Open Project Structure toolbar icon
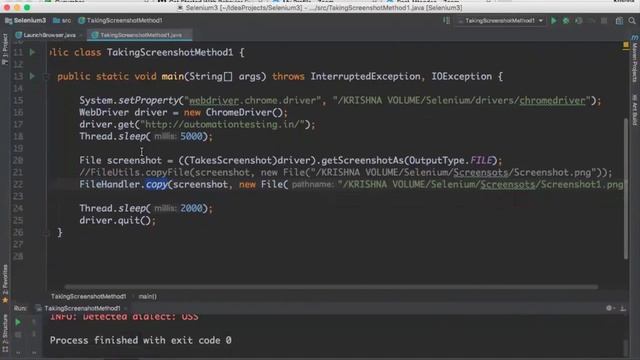640x360 pixels. pyautogui.click(x=619, y=20)
